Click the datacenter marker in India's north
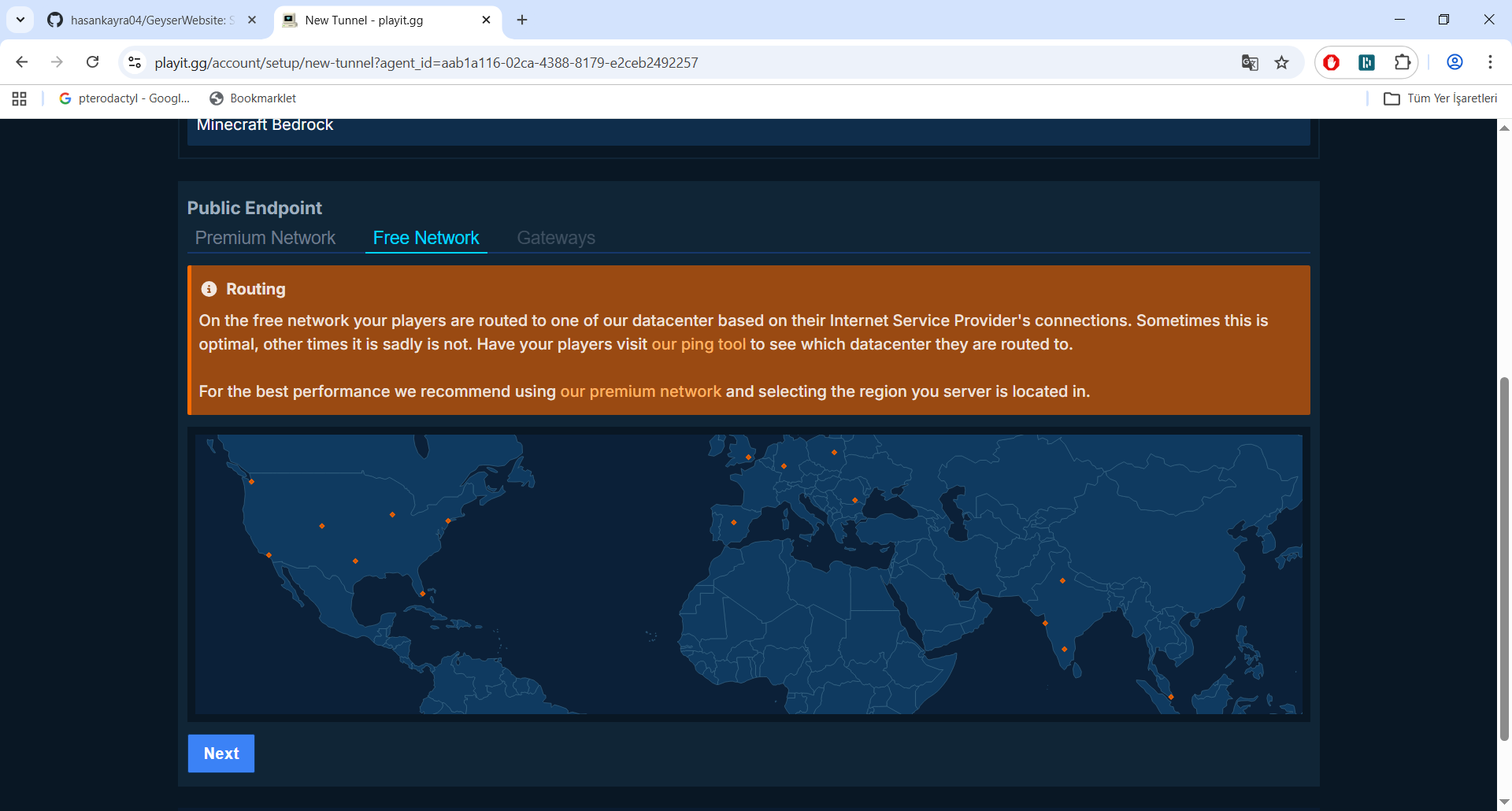The height and width of the screenshot is (811, 1512). (x=1062, y=581)
